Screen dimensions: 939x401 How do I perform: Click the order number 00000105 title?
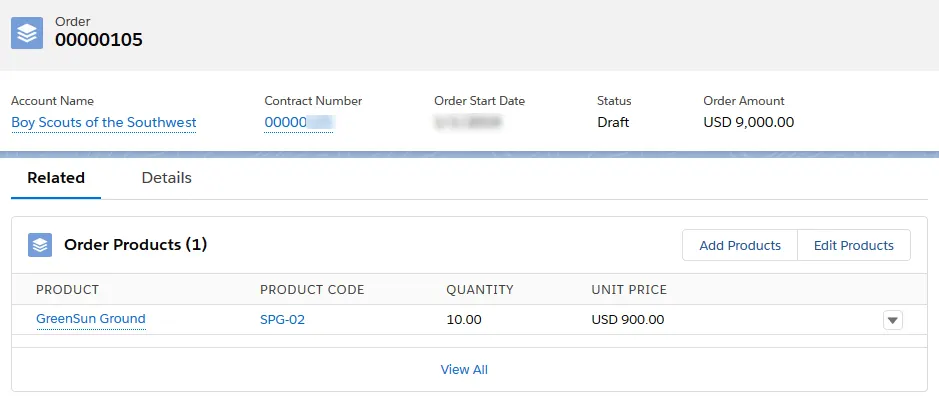tap(99, 40)
